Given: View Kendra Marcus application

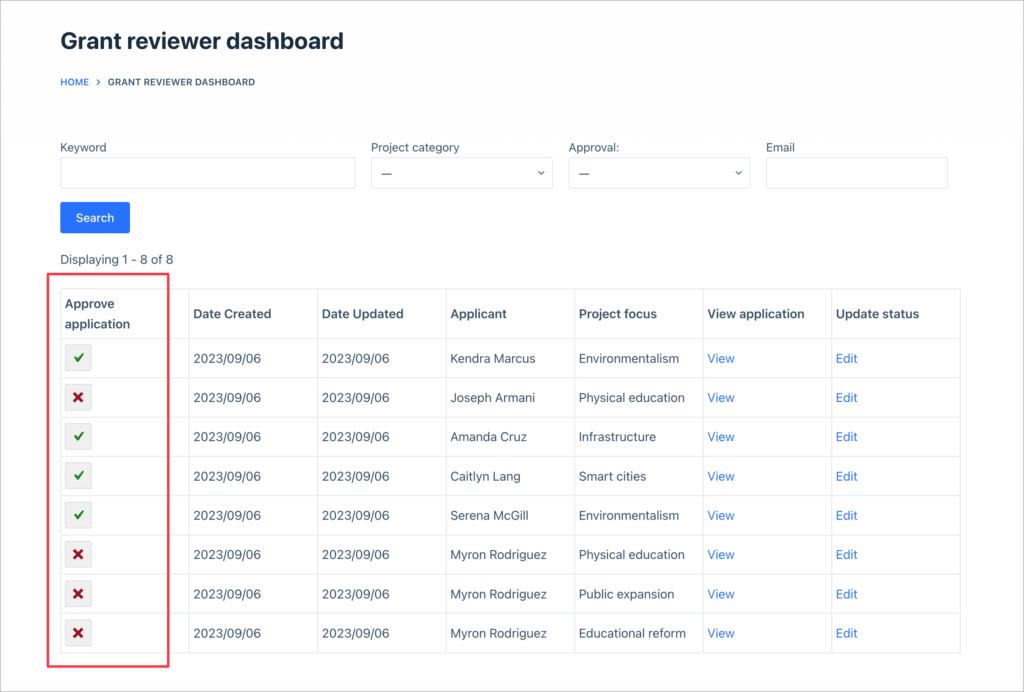Looking at the screenshot, I should (x=721, y=358).
